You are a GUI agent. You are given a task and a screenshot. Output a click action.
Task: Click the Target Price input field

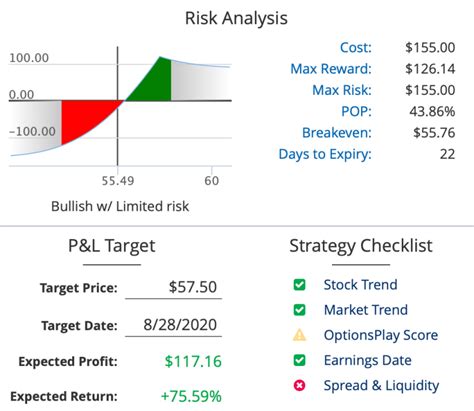pos(173,287)
